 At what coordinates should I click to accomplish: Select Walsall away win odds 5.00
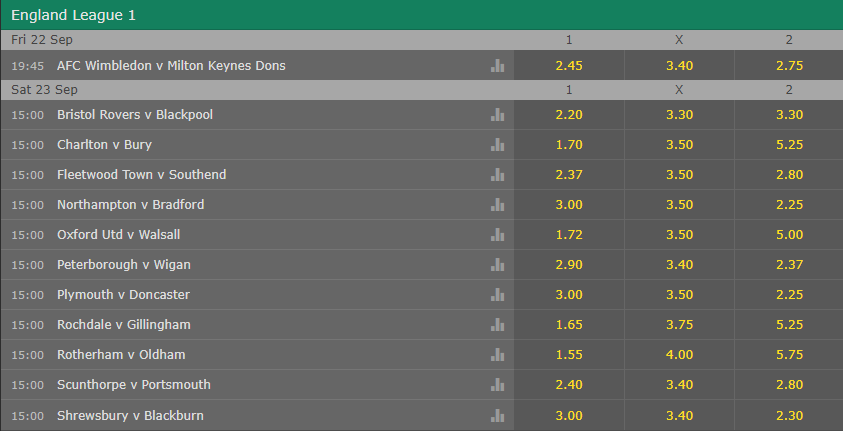coord(789,235)
